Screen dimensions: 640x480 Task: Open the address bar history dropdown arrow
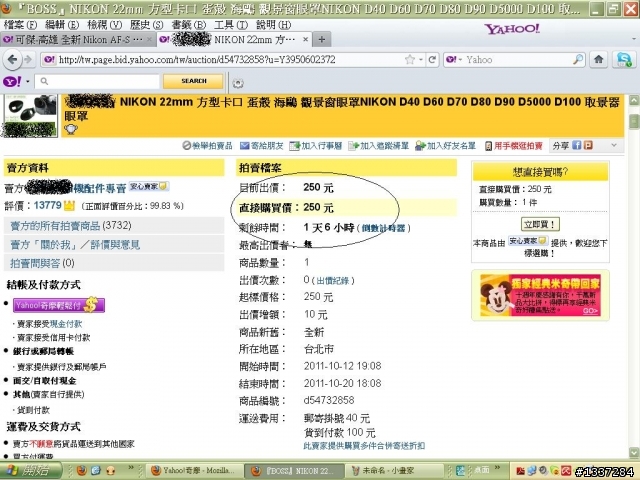tap(420, 60)
